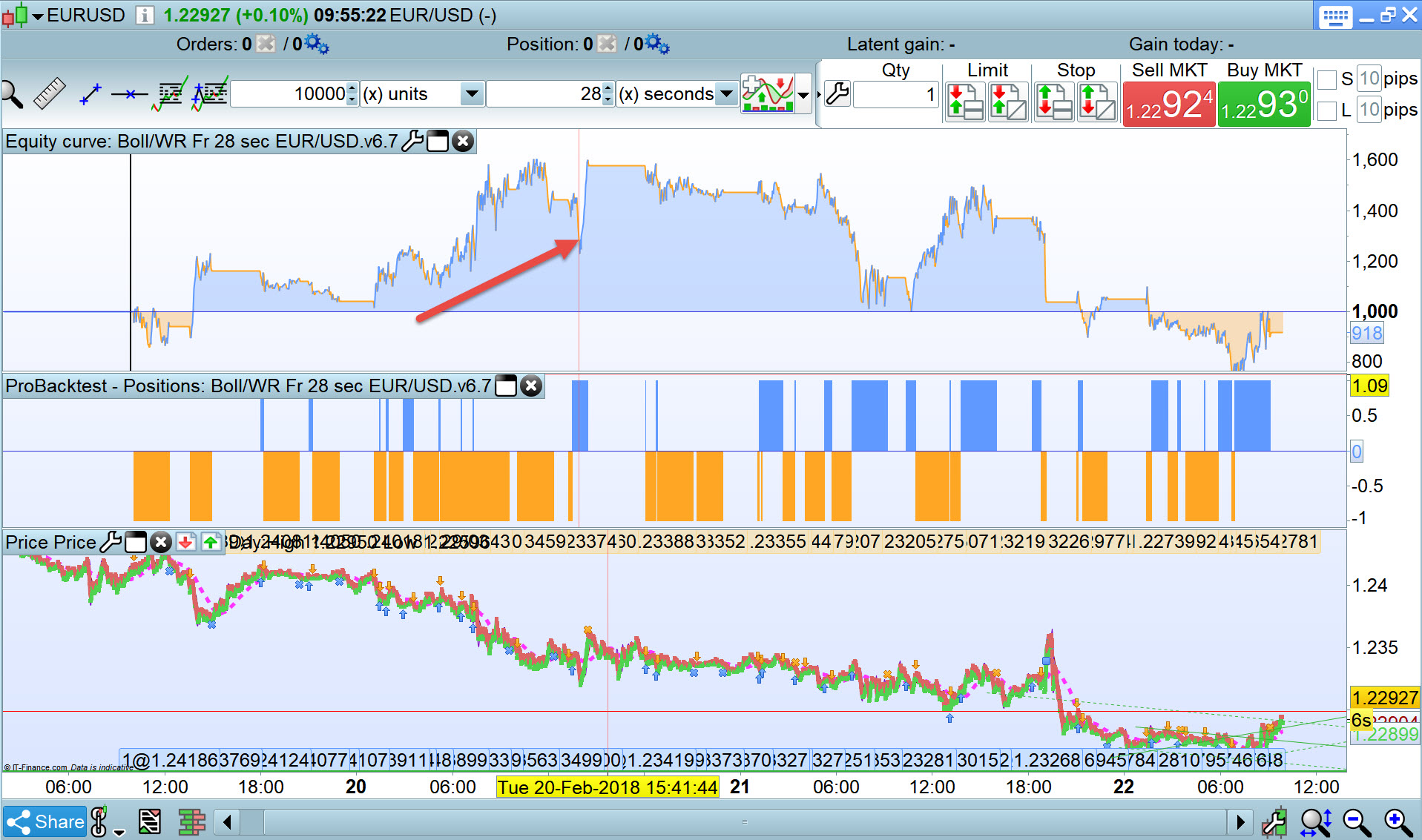This screenshot has height=840, width=1422.
Task: Open Equity curve settings wrench
Action: [x=412, y=141]
